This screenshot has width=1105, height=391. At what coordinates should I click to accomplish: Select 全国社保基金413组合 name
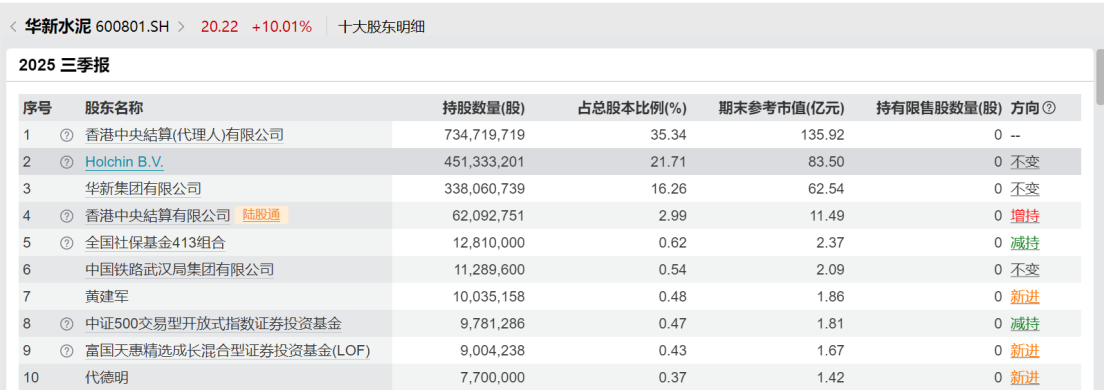[x=155, y=243]
